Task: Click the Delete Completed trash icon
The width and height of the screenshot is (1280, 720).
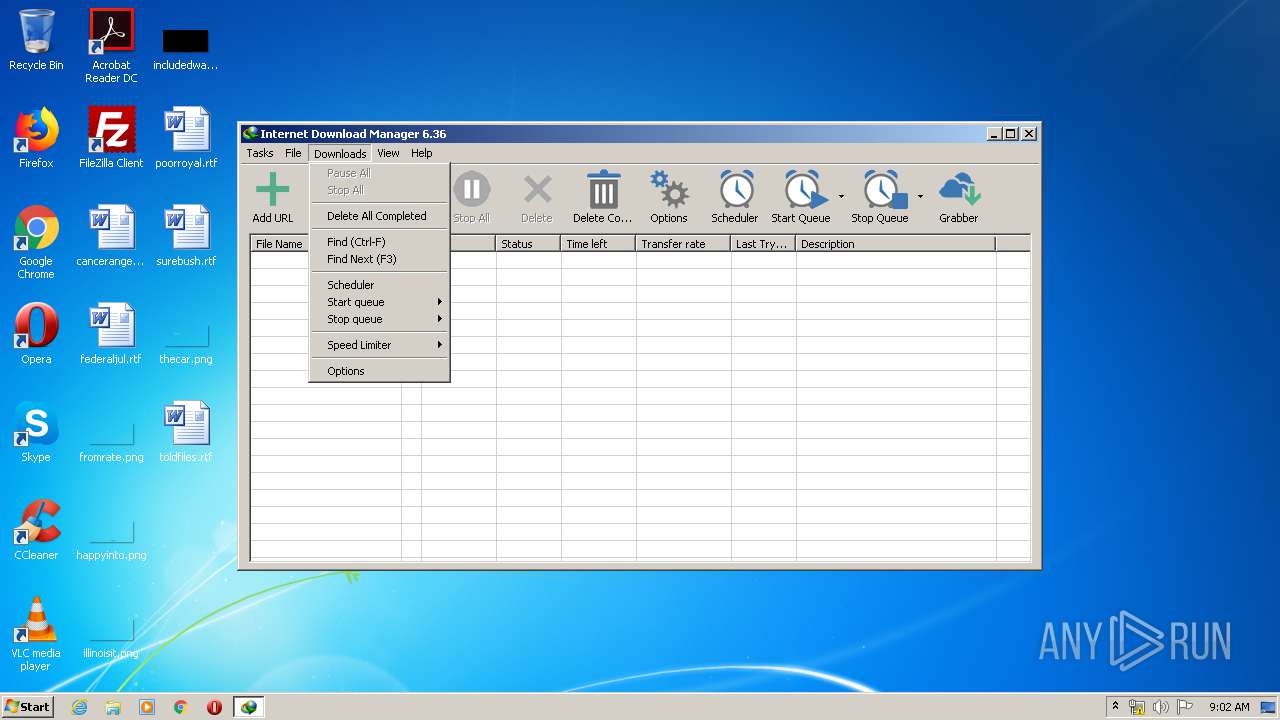Action: (603, 197)
